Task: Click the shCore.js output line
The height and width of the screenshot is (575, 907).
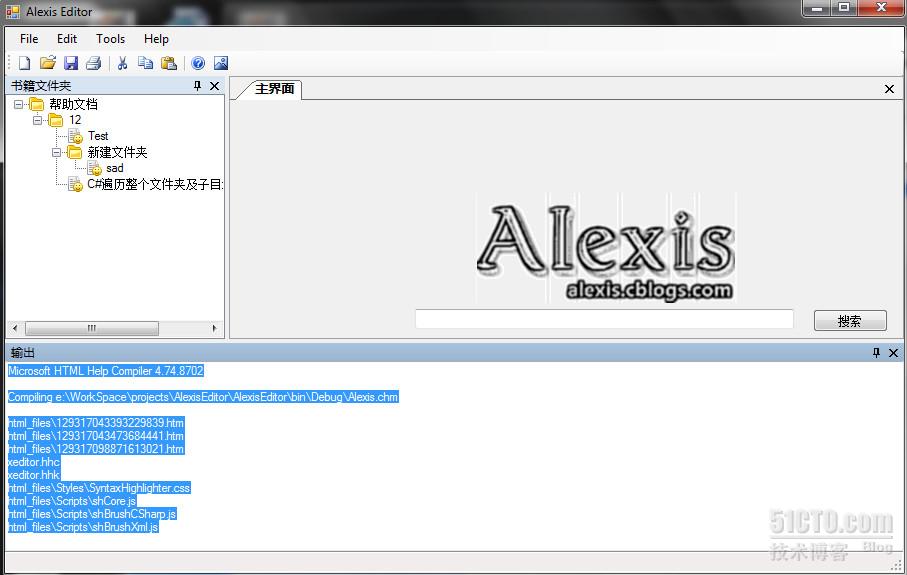Action: (x=72, y=501)
